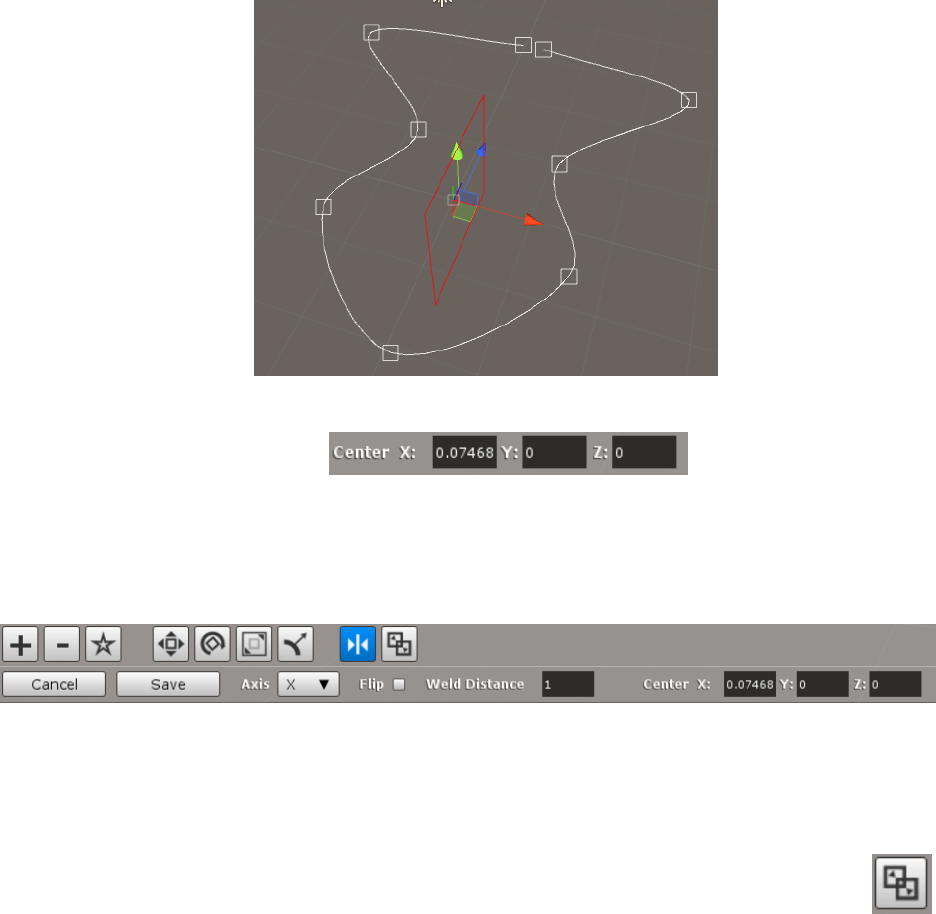Click enlarged Center X field 0.07468
Image resolution: width=936 pixels, height=914 pixels.
[x=464, y=453]
